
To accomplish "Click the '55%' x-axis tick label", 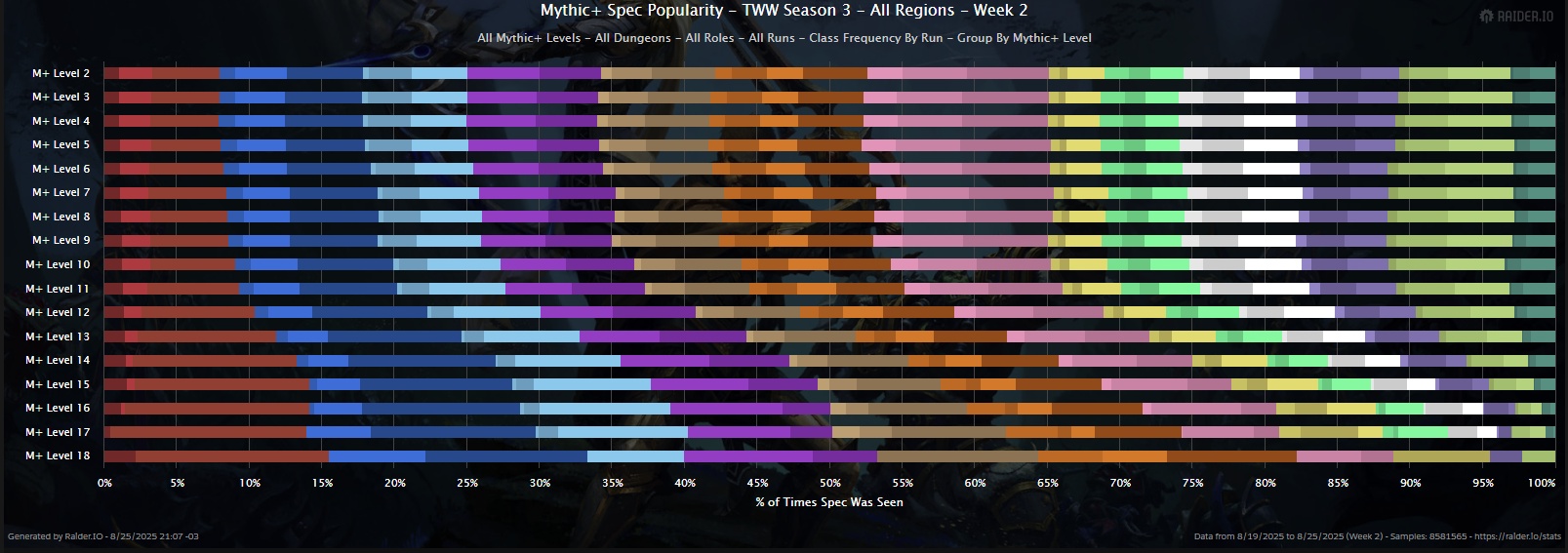I will tap(903, 483).
